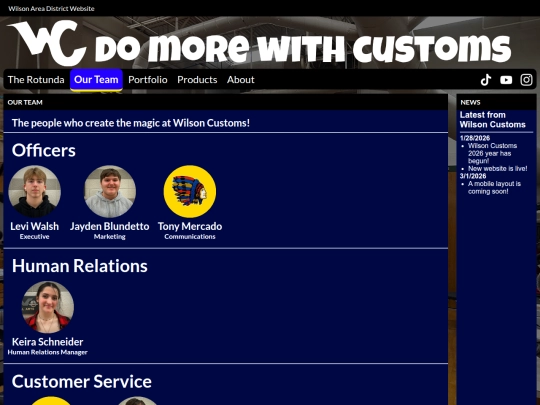Click the Marketing role label
This screenshot has height=405, width=540.
110,237
